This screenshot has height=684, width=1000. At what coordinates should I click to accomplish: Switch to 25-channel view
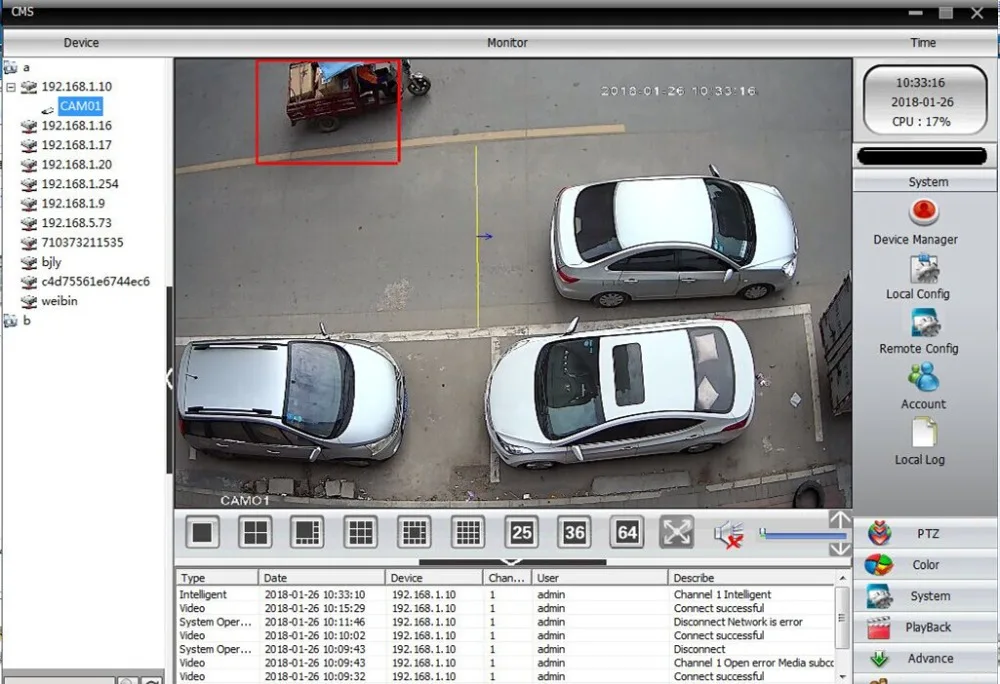pos(522,532)
